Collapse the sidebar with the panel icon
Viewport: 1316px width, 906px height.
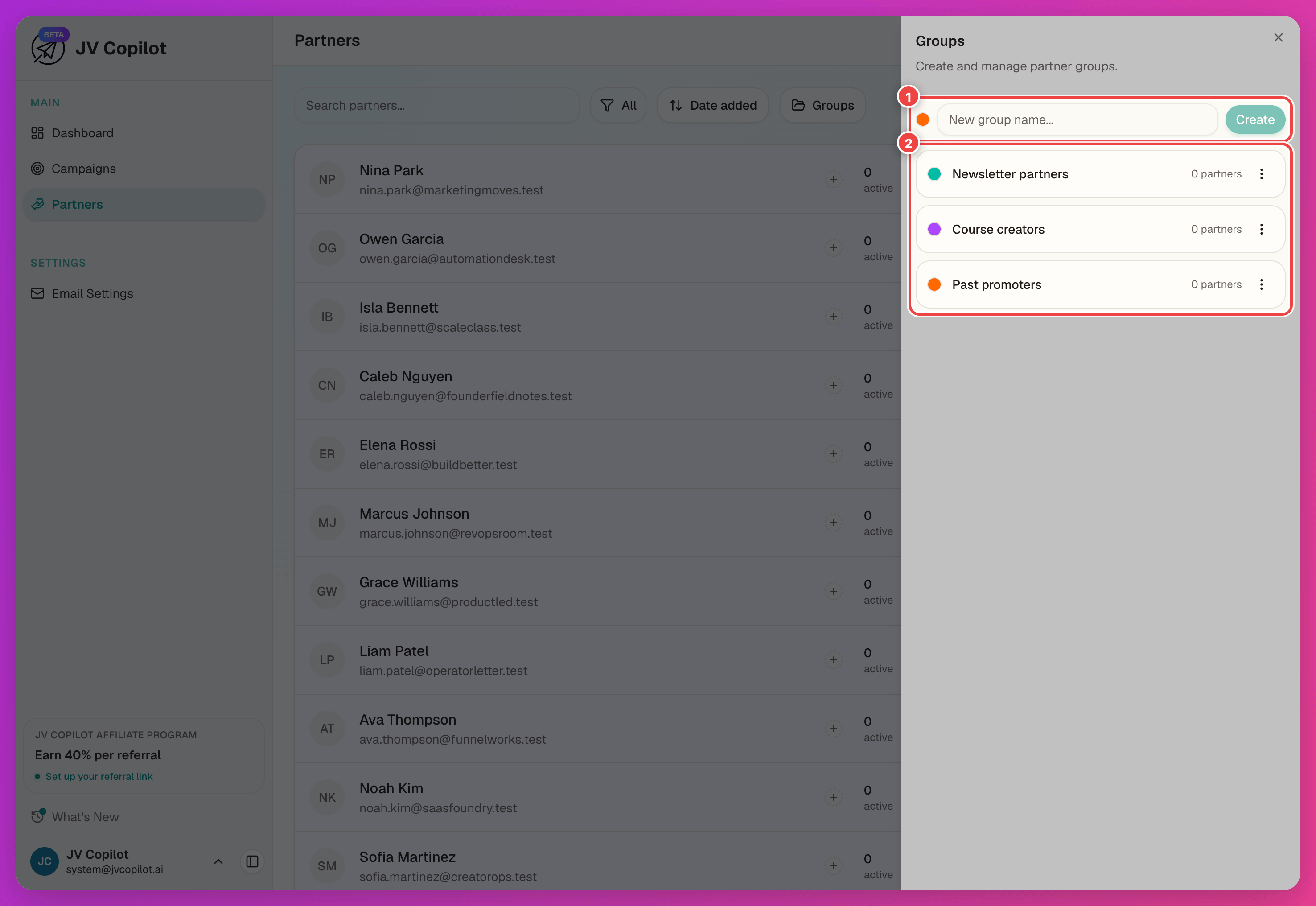(252, 861)
